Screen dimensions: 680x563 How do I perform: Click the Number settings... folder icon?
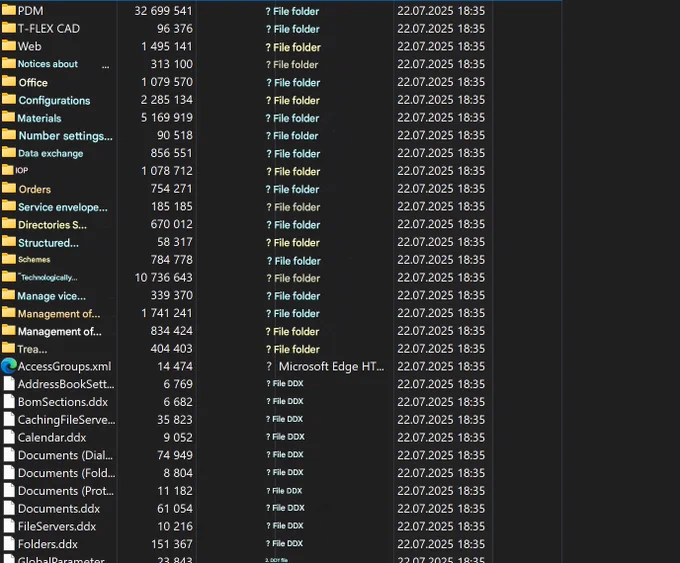tap(9, 134)
